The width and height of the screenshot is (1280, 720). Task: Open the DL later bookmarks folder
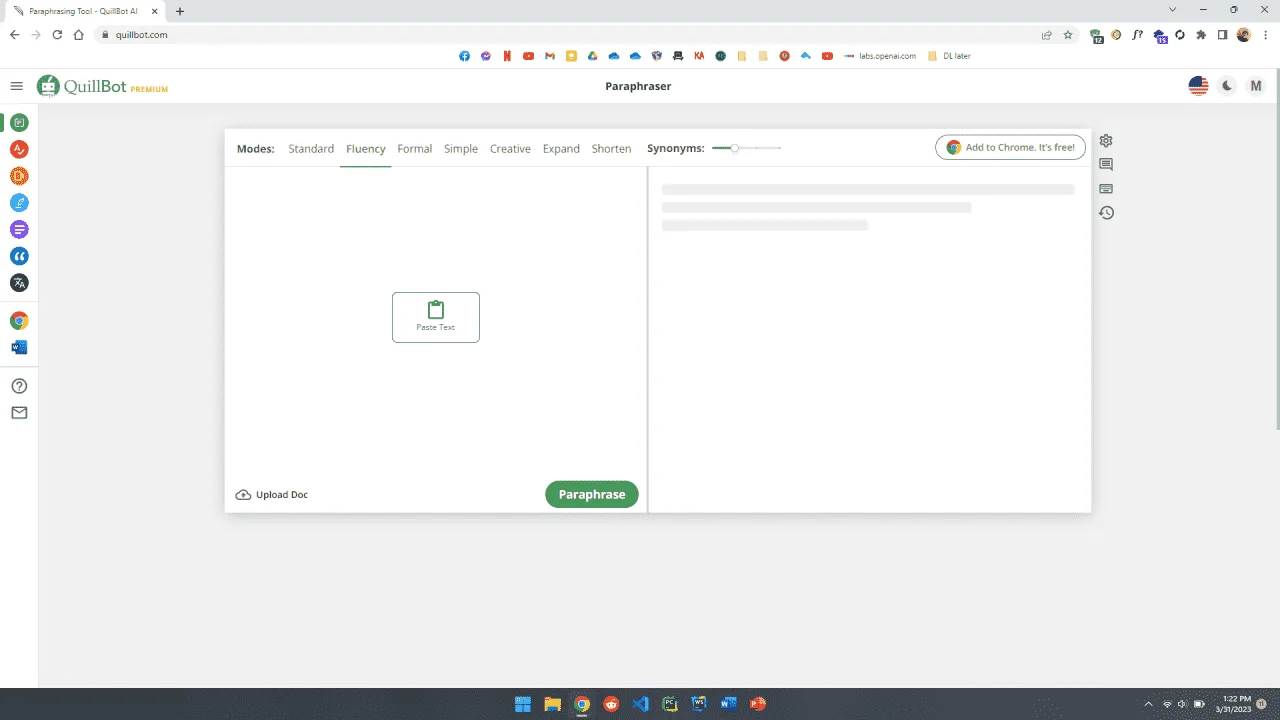tap(949, 56)
